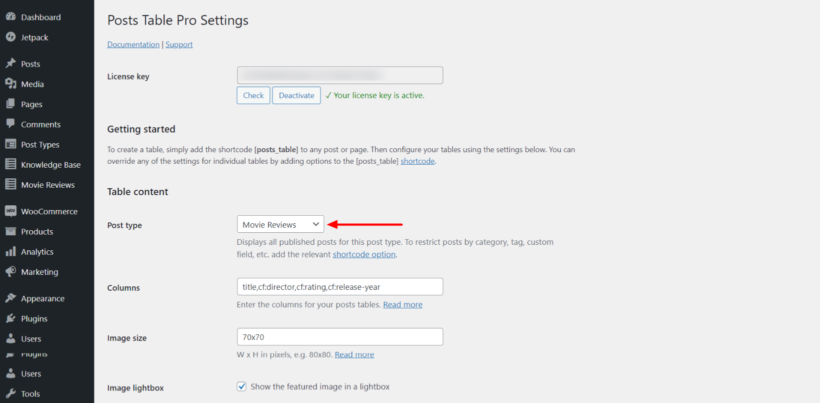Open the Support link

point(179,44)
